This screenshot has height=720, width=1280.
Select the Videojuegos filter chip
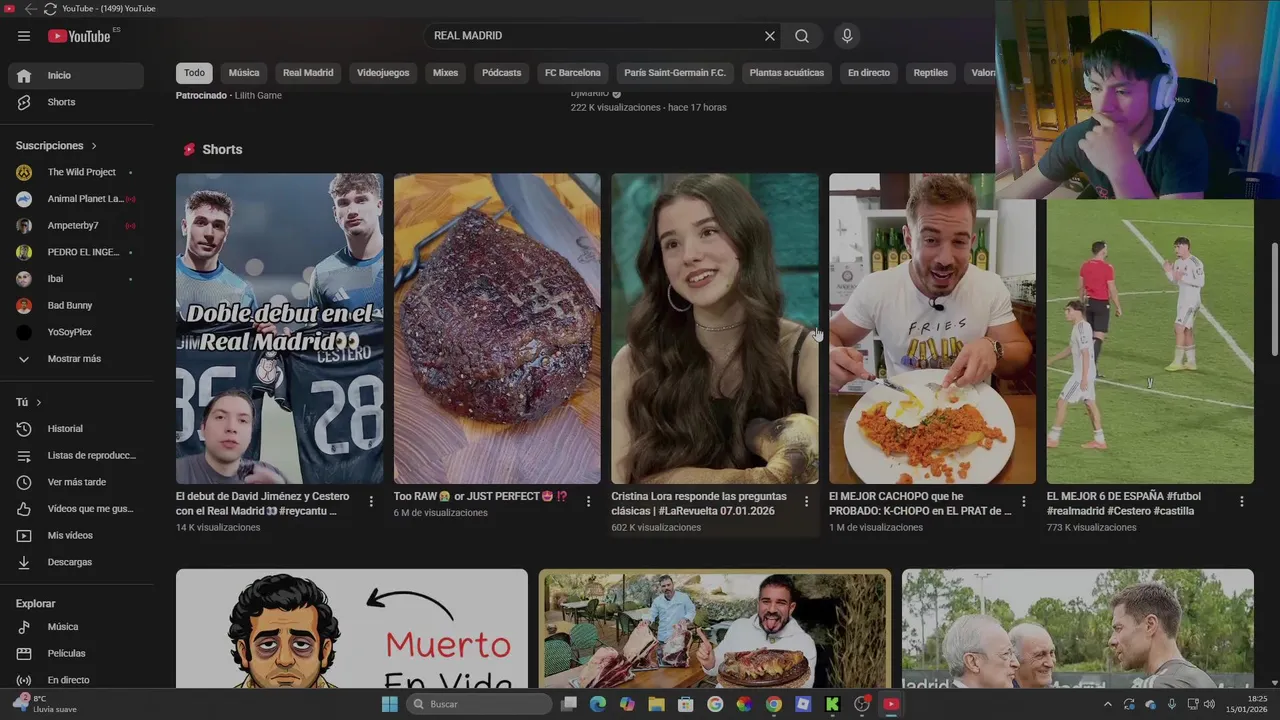[x=383, y=73]
